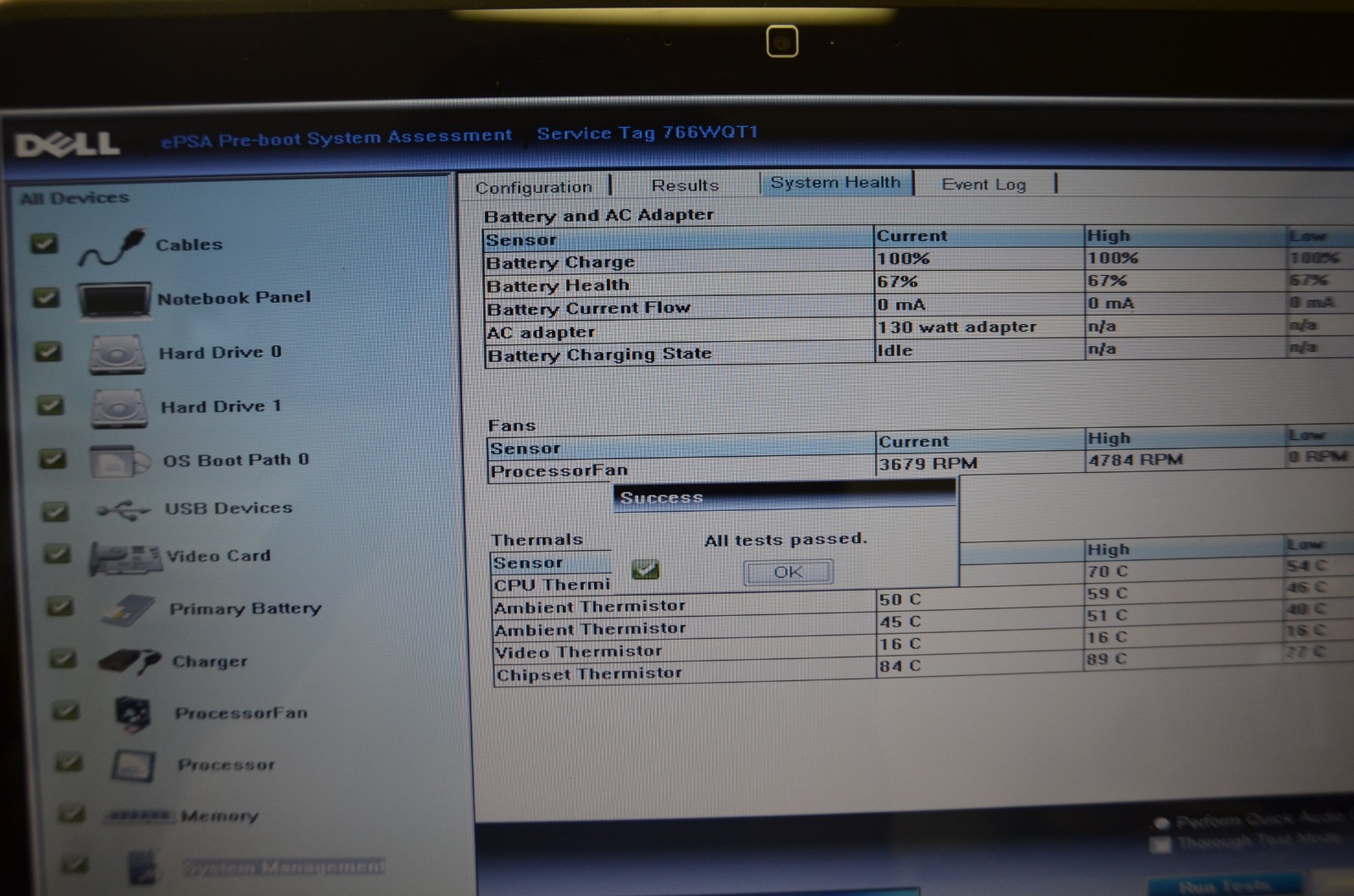Click the Memory module icon
1354x896 pixels.
(x=140, y=816)
